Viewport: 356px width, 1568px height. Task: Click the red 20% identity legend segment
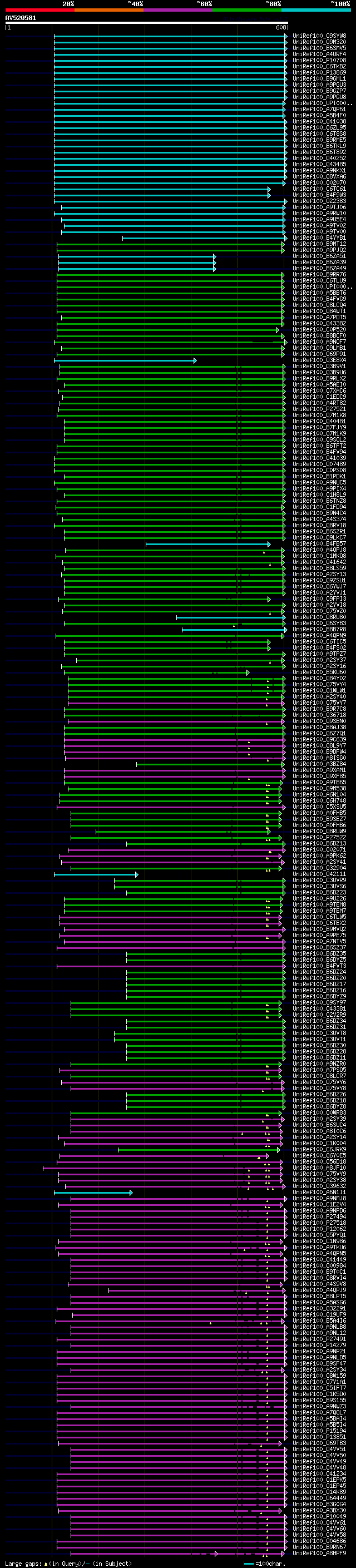coord(39,10)
